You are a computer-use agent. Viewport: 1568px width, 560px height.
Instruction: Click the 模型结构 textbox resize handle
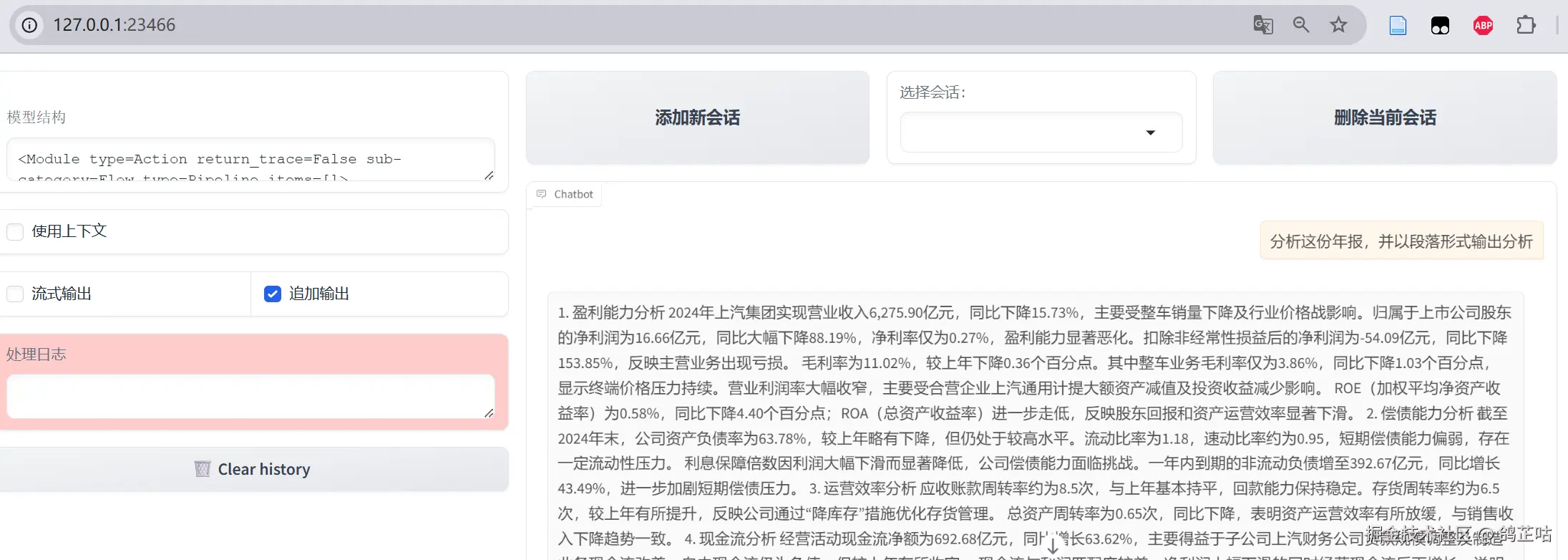point(489,175)
